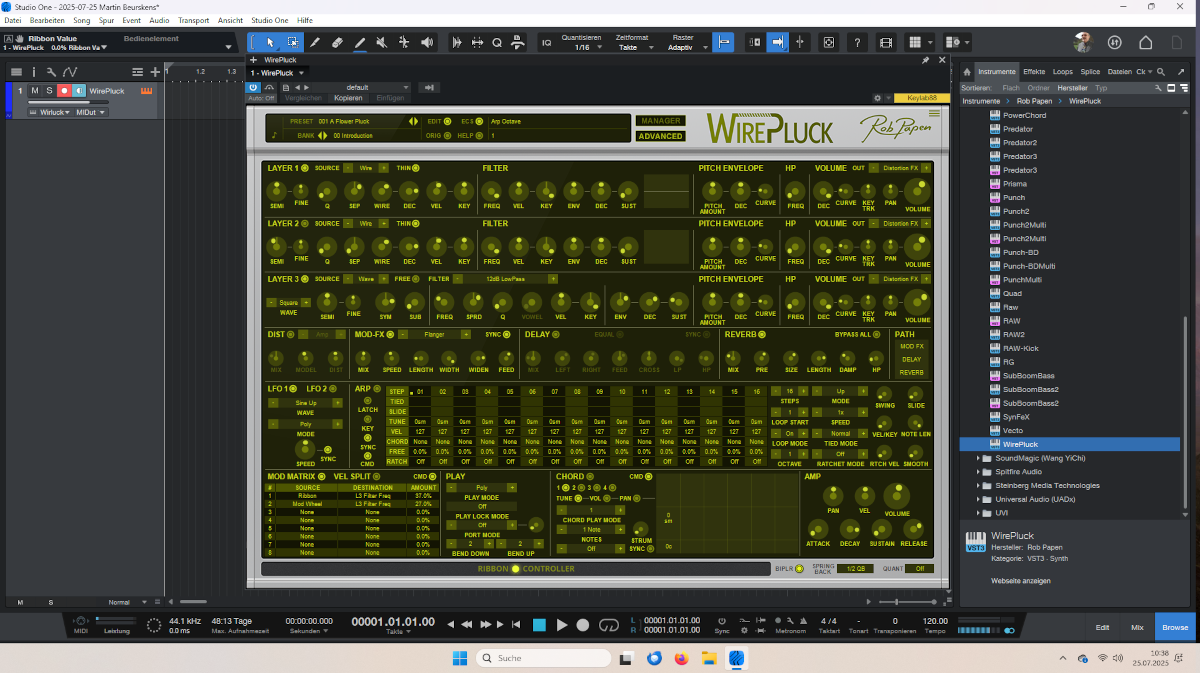Open the Ansicht menu
1200x673 pixels.
230,20
